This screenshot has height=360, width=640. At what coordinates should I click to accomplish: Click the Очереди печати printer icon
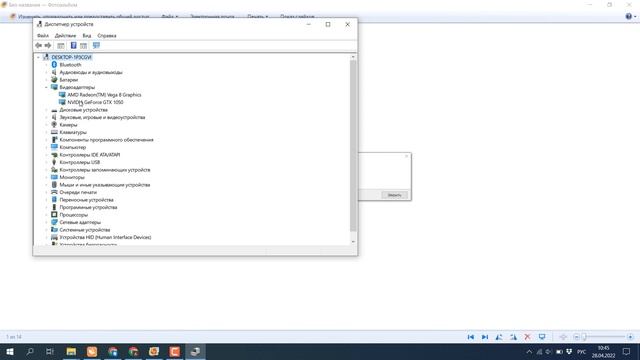[54, 192]
